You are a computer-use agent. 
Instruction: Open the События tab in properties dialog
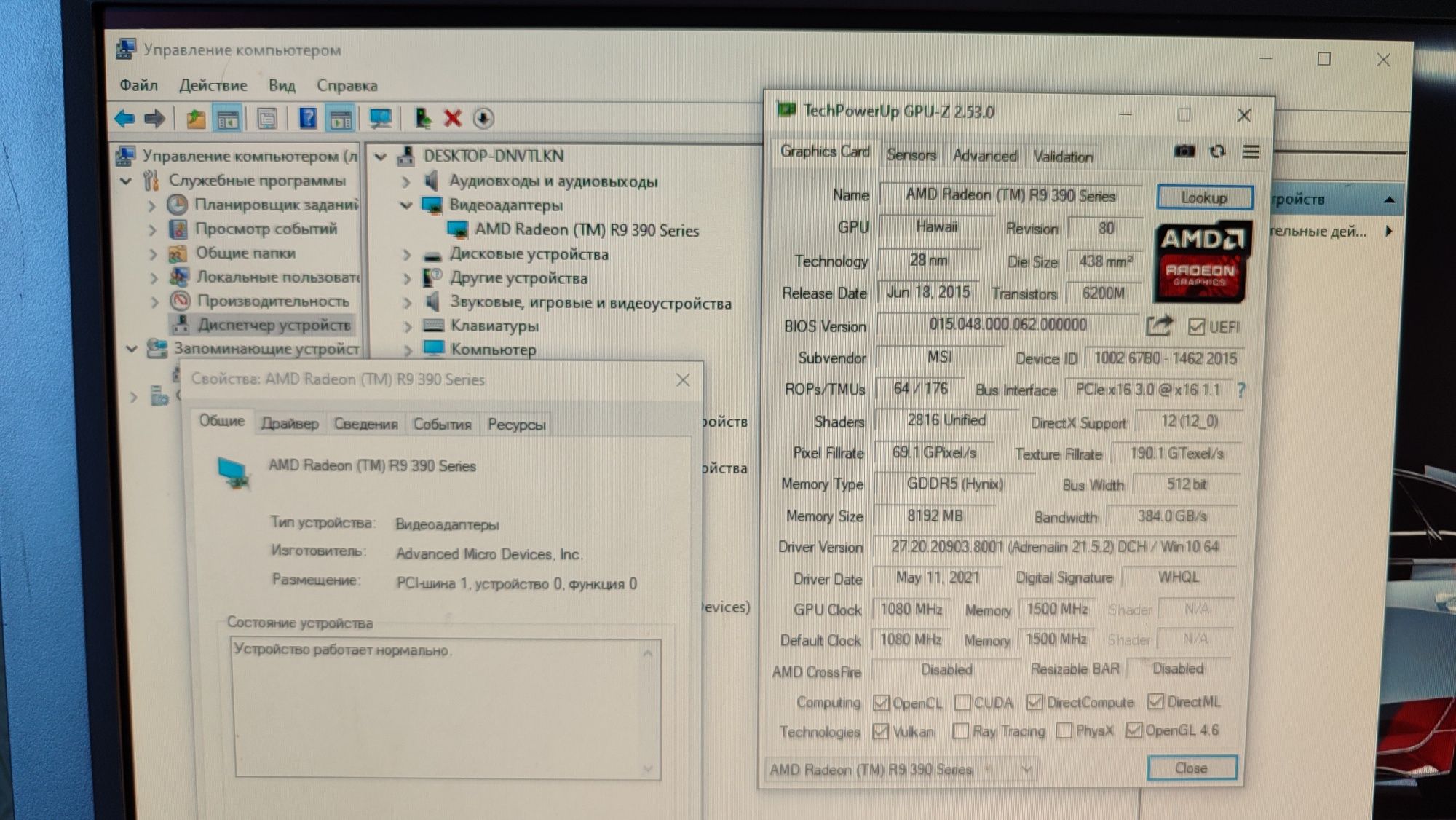442,425
